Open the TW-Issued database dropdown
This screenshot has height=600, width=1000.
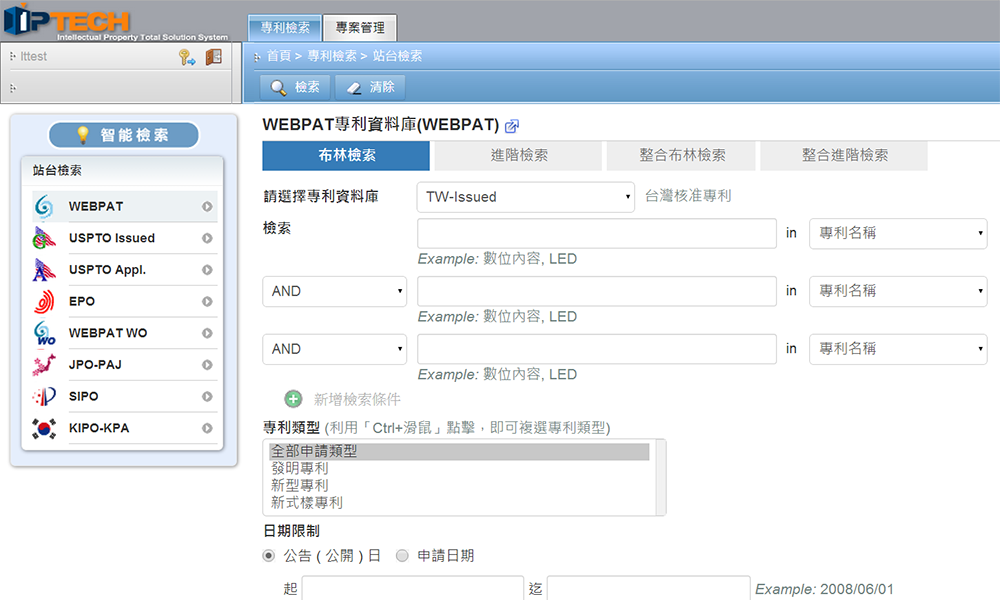[x=526, y=197]
